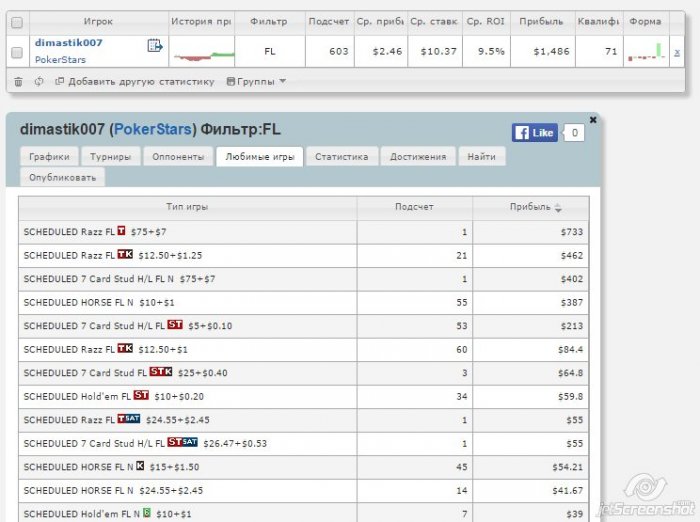This screenshot has width=700, height=522.
Task: Click the T icon in Razz $75+$7 row
Action: [121, 230]
